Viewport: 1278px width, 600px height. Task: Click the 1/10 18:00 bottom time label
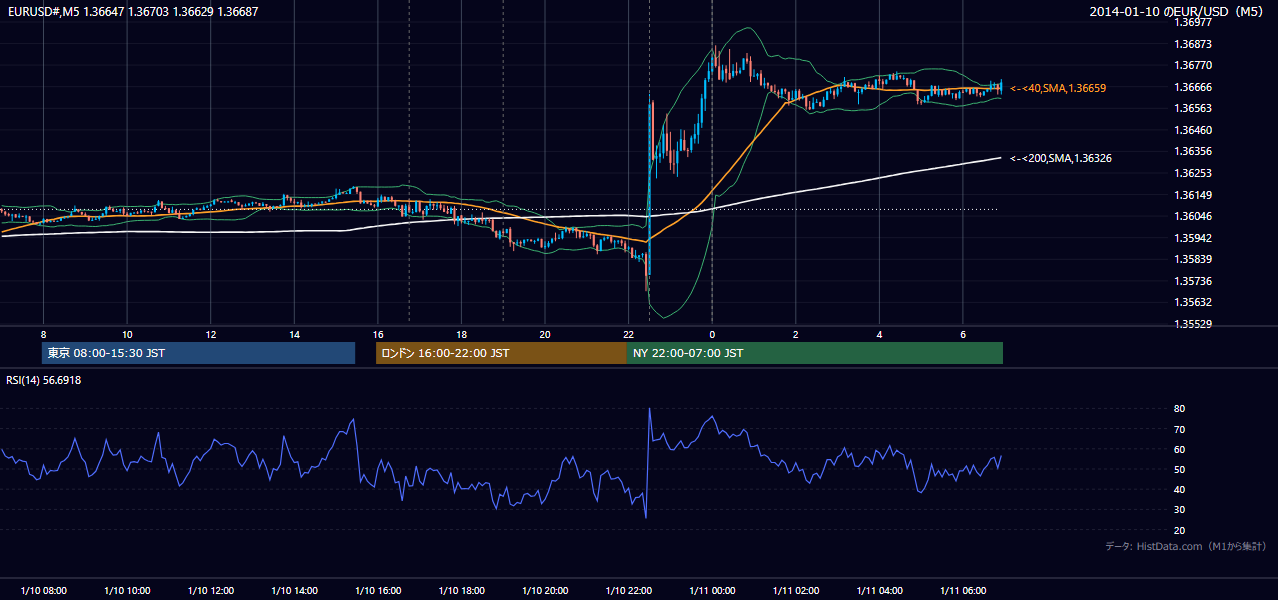(461, 590)
